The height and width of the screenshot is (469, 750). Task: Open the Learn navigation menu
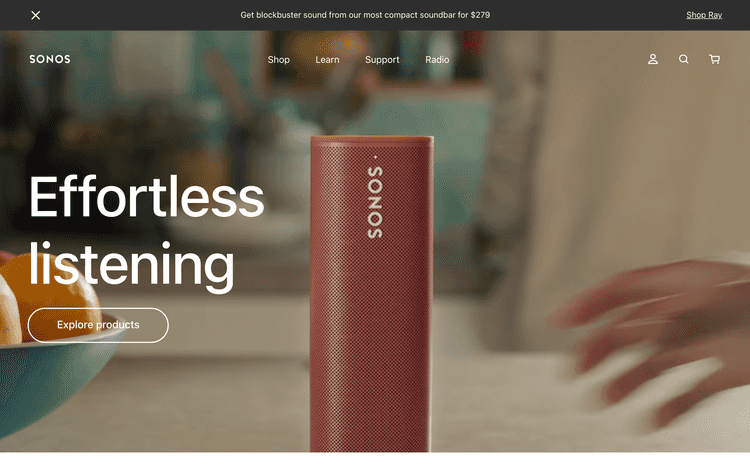point(327,60)
